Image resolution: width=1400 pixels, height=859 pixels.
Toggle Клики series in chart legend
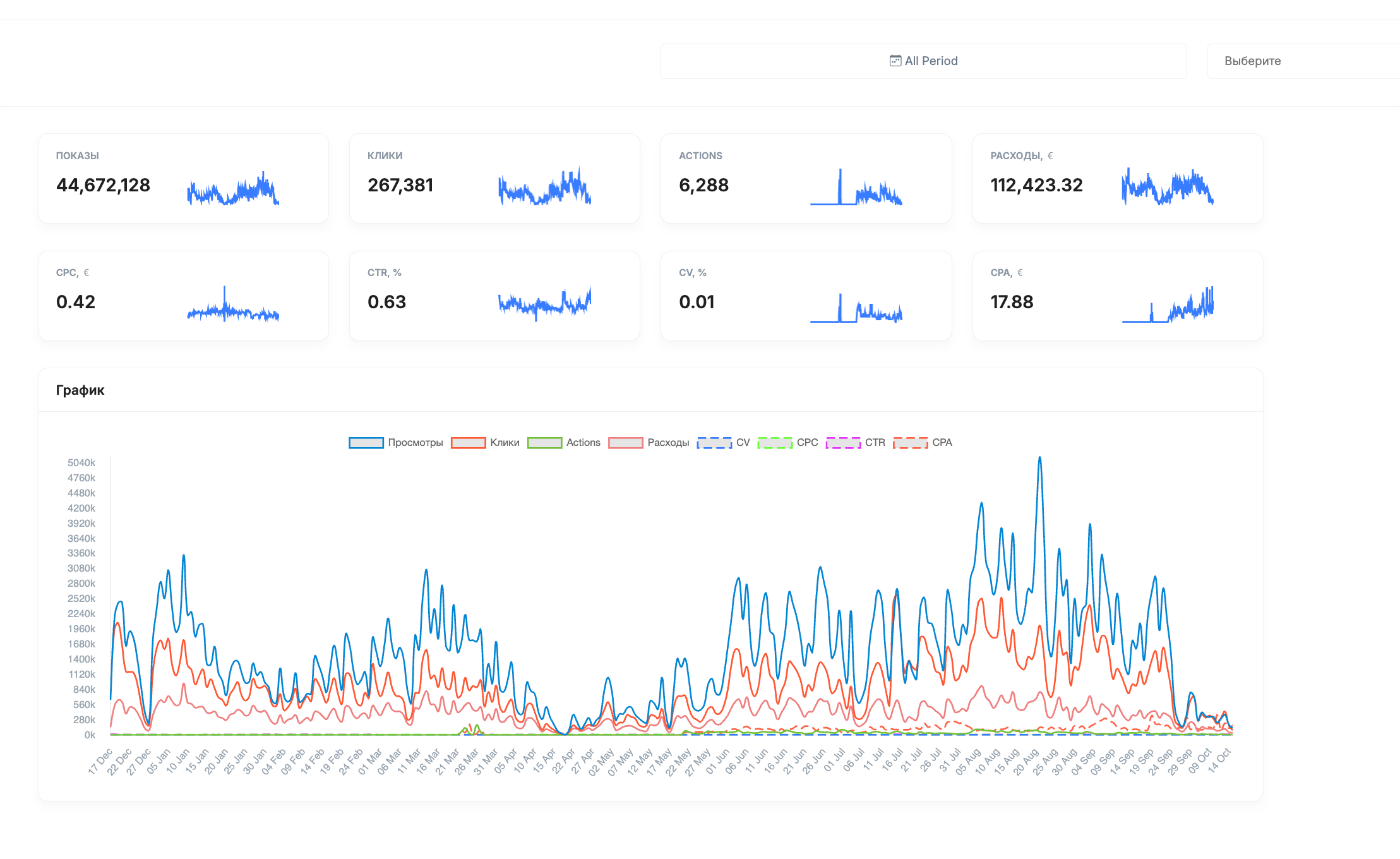click(x=485, y=443)
